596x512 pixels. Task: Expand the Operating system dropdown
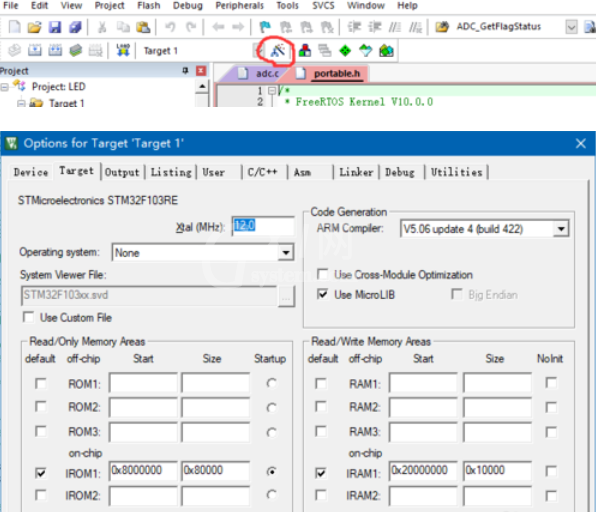(x=285, y=252)
